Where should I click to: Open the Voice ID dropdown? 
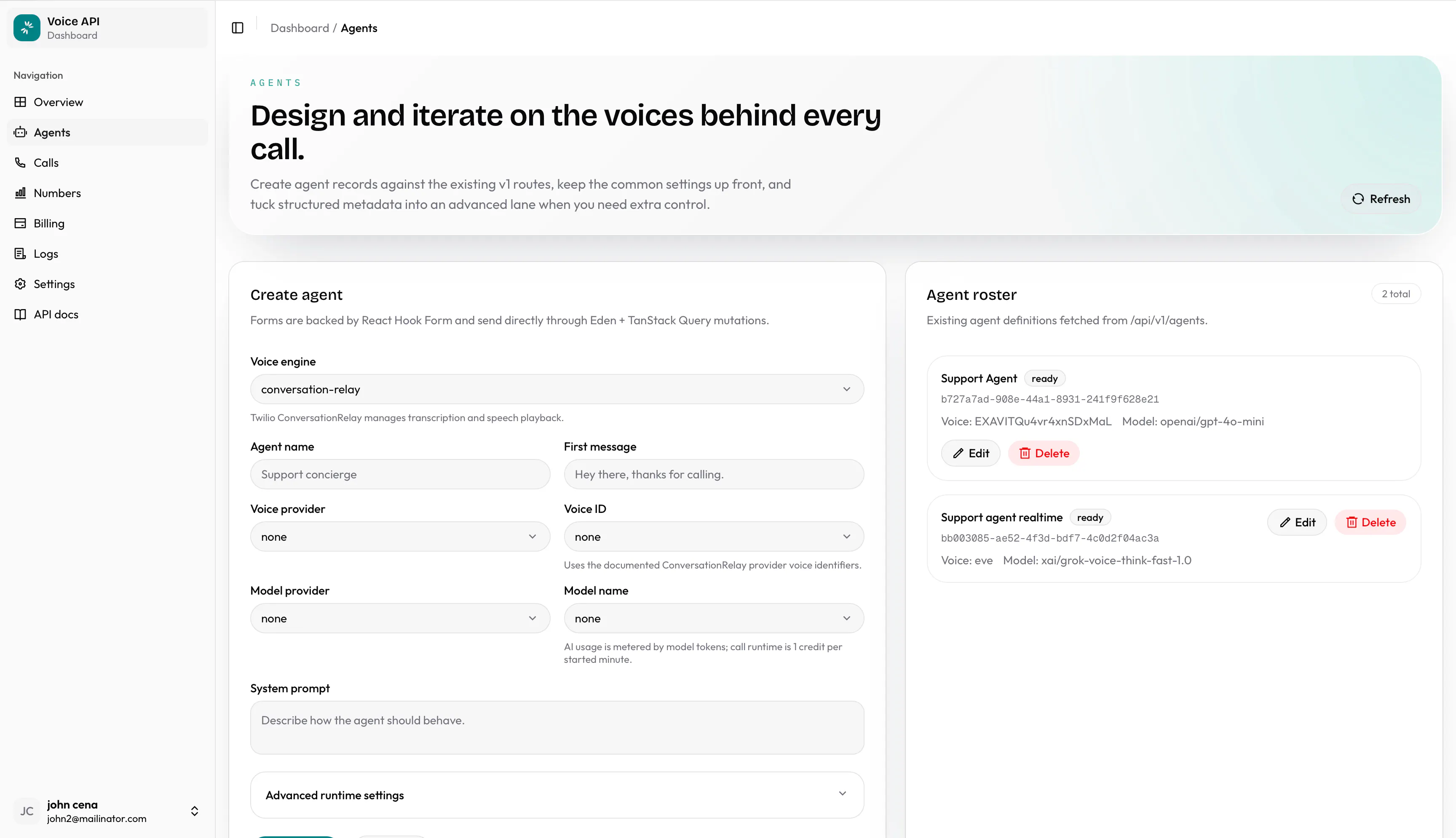(713, 536)
